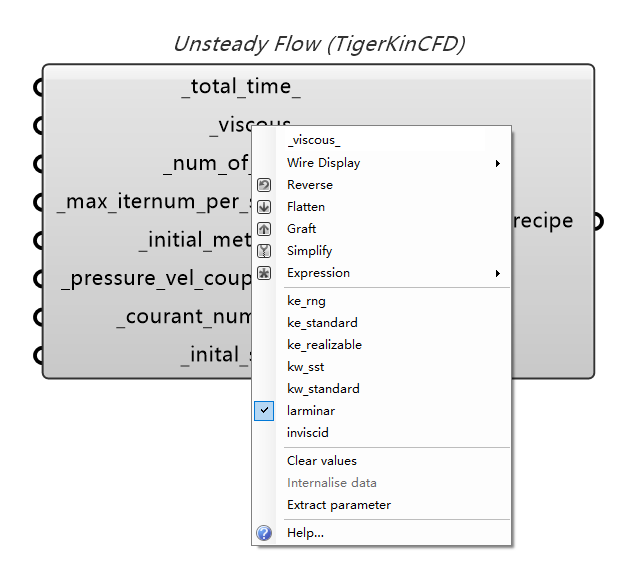Click the Reverse icon in context menu
The width and height of the screenshot is (634, 563).
tap(264, 185)
